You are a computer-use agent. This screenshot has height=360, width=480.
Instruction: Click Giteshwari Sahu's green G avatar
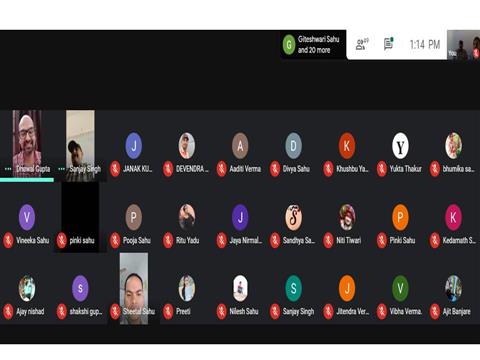(289, 44)
